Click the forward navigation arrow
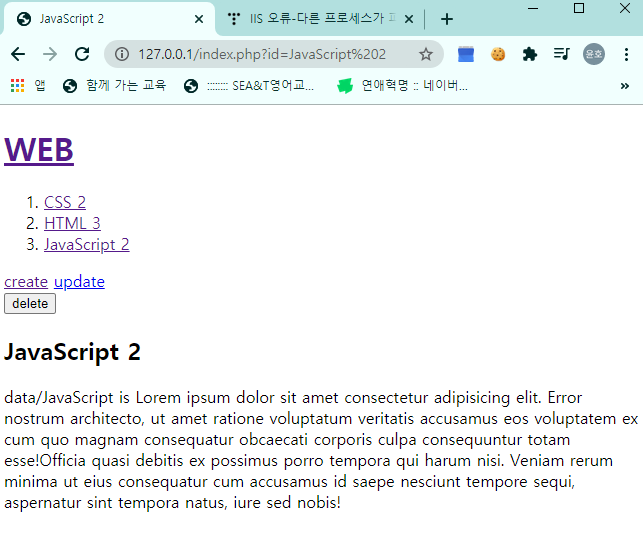 pyautogui.click(x=50, y=54)
